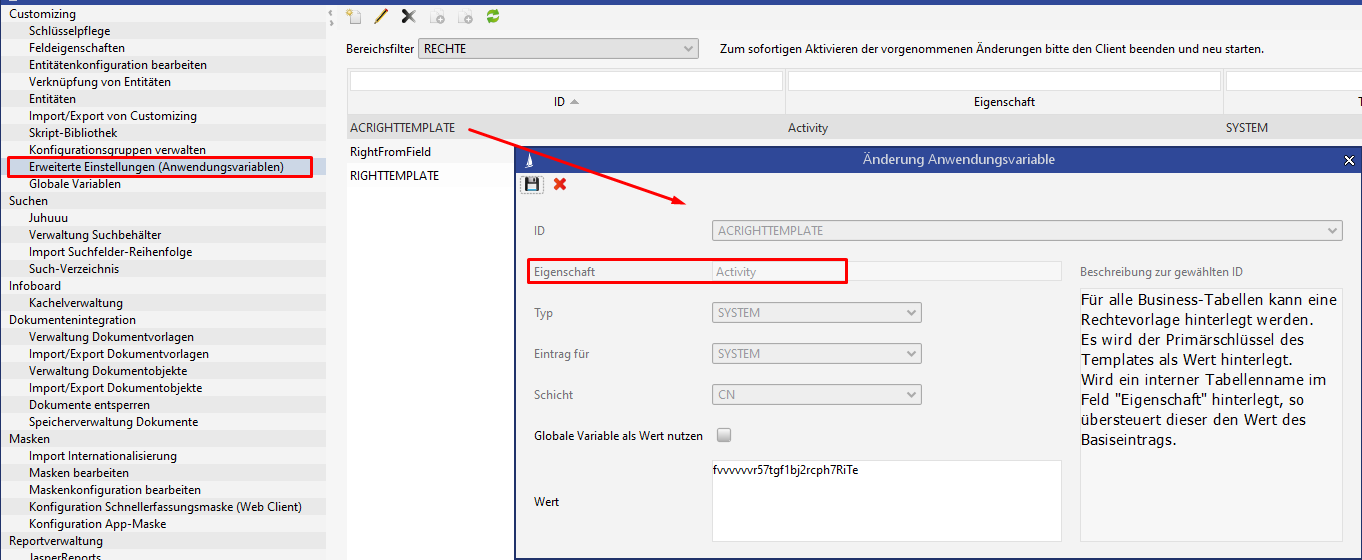Close the Änderung Anwendungsvariable dialog
The image size is (1362, 560).
[1349, 160]
